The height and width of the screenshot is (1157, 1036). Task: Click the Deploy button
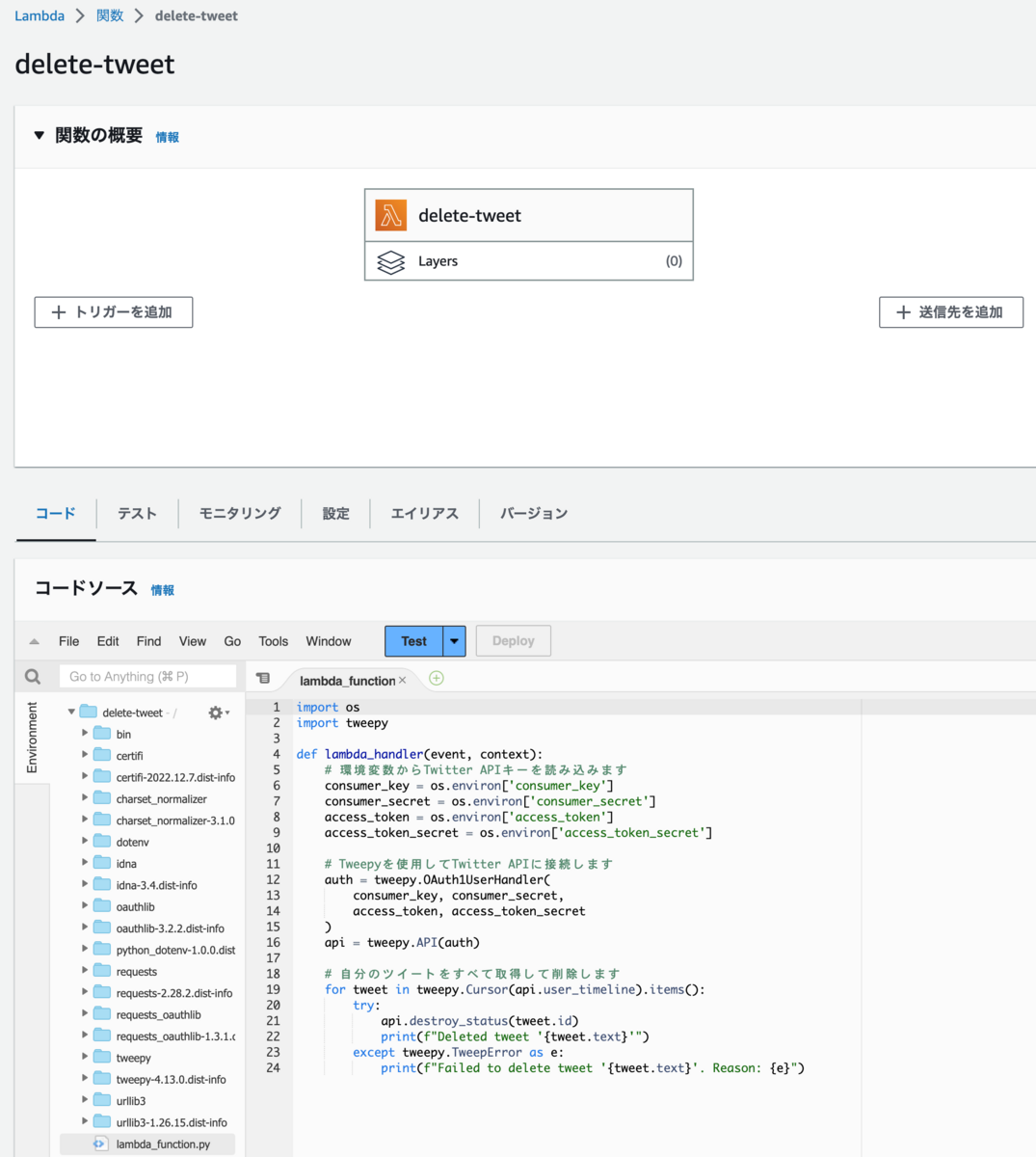click(x=514, y=641)
